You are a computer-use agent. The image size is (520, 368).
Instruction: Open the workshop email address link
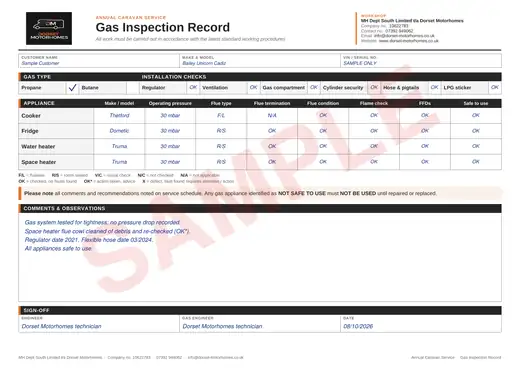(x=404, y=36)
